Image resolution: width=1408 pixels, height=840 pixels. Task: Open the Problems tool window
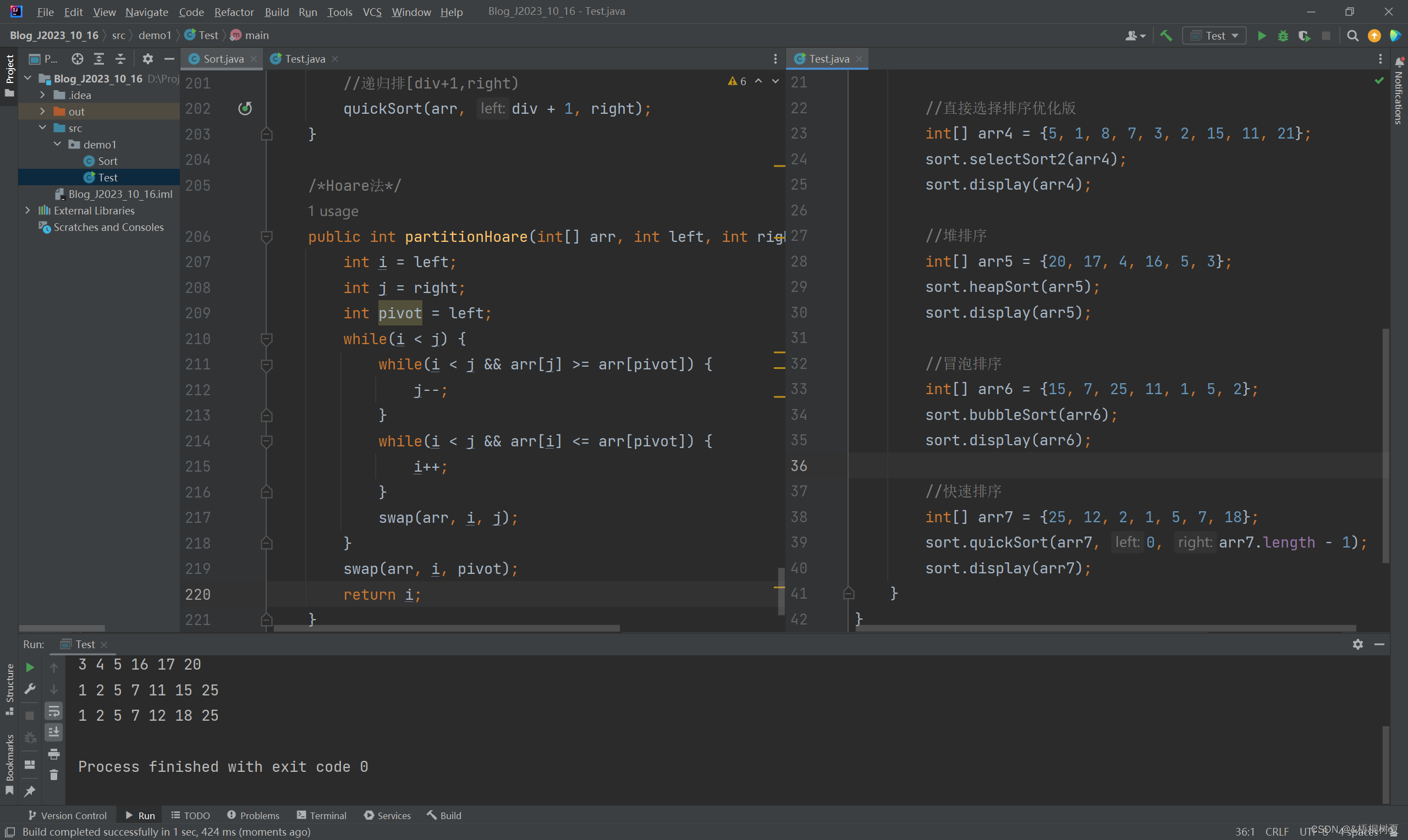coord(253,815)
